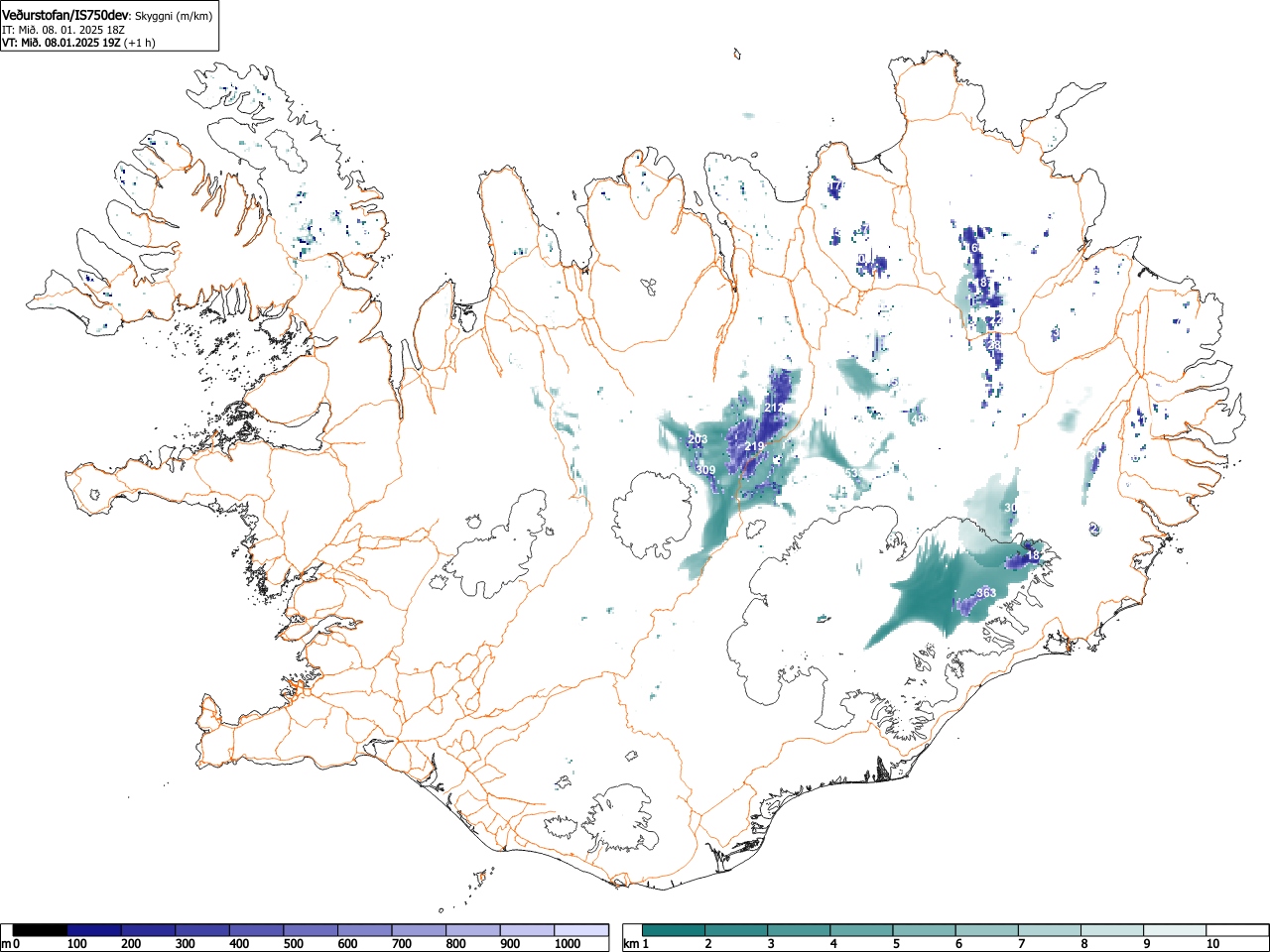Screen dimensions: 1270x952
Task: Select the 2–3 km teal legend segment
Action: click(737, 930)
